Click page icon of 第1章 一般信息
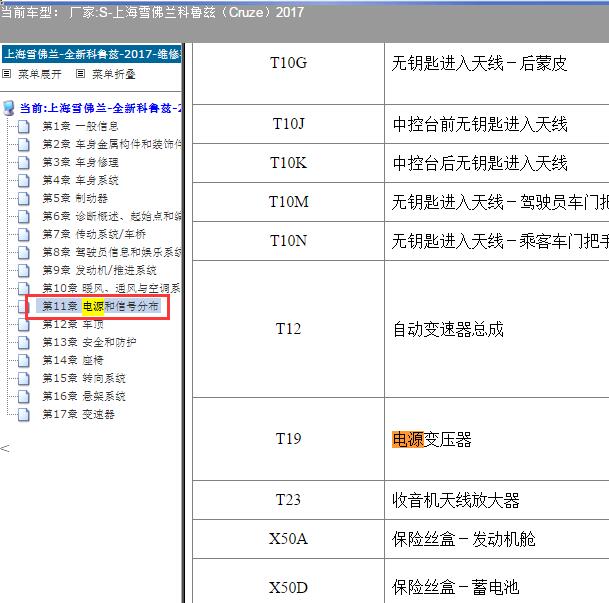This screenshot has height=603, width=609. pos(24,126)
